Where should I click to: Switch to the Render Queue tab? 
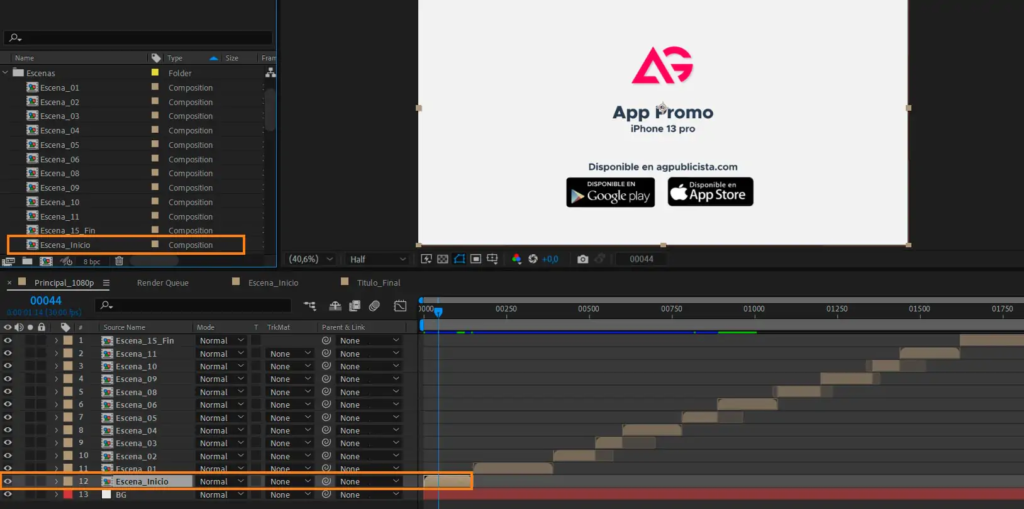(x=163, y=283)
